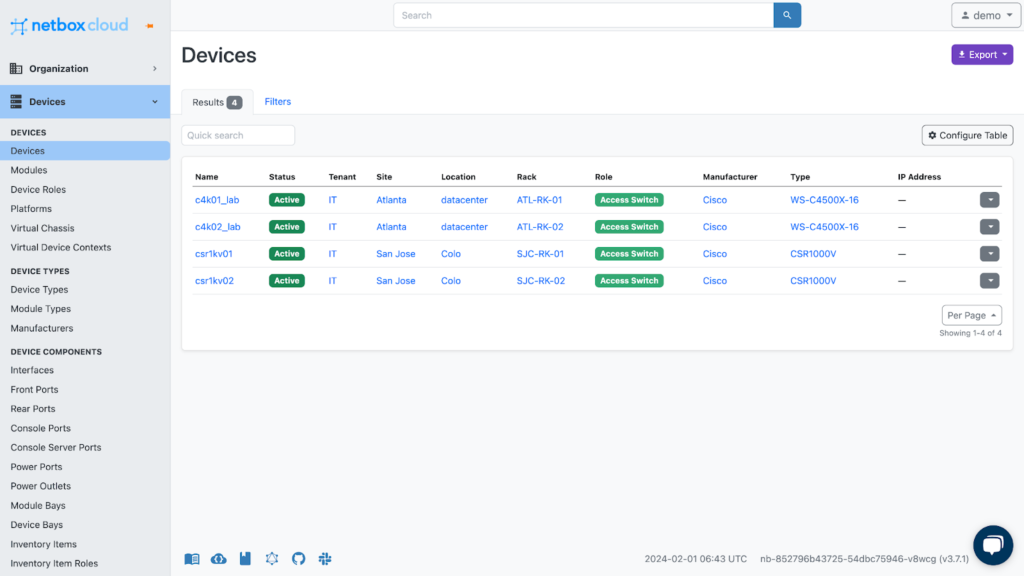The image size is (1024, 576).
Task: Click the Configure Table button
Action: coord(966,135)
